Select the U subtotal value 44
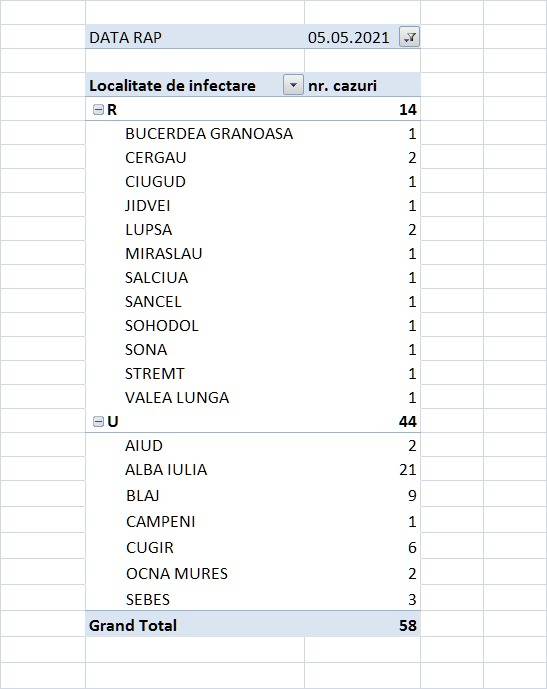This screenshot has height=689, width=547. tap(408, 421)
